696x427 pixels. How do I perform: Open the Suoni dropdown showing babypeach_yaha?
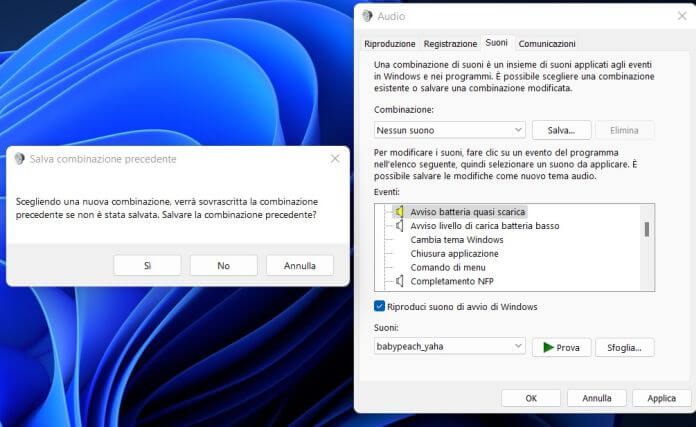[450, 346]
